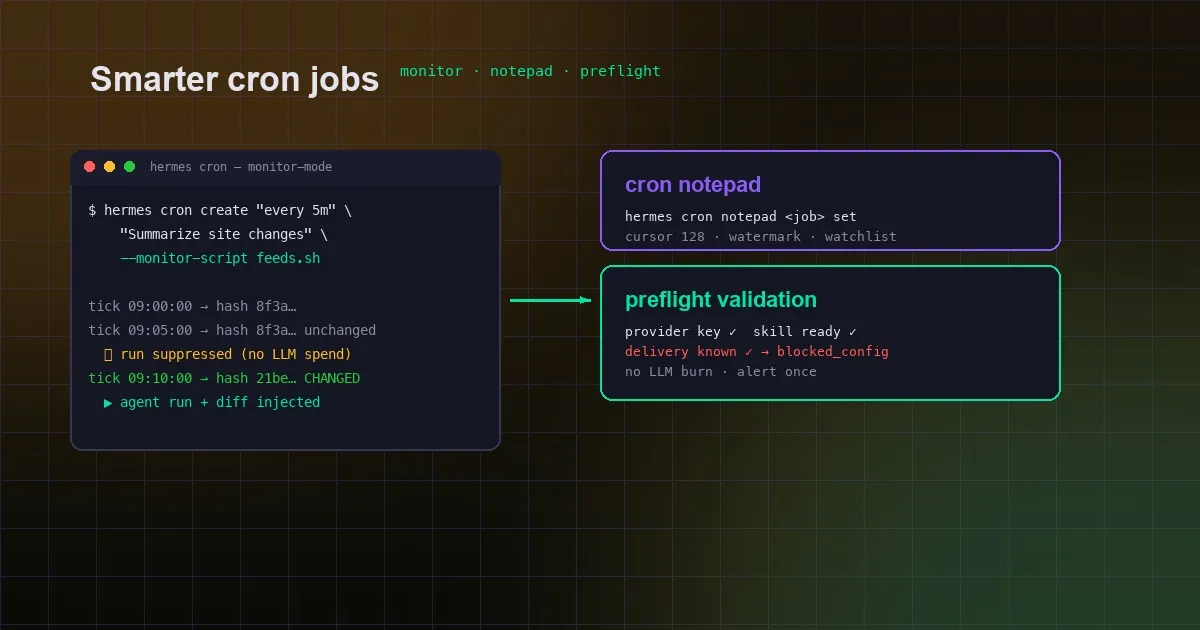Click the "--monitor-script feeds.sh" line

[220, 259]
